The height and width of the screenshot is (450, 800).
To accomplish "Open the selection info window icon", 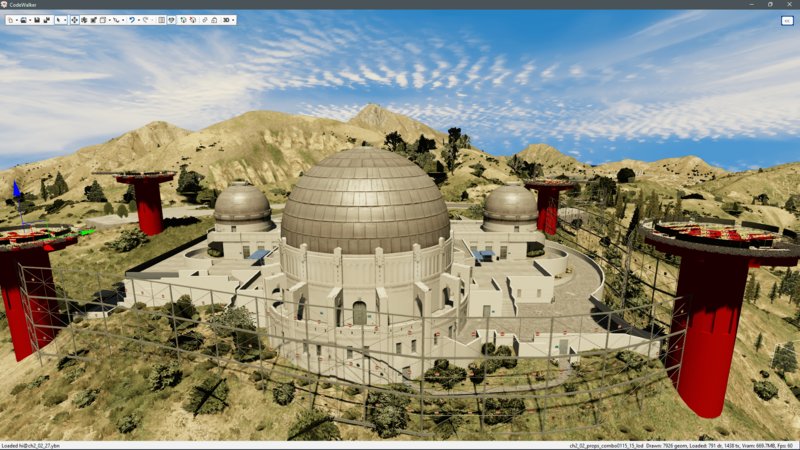I will 161,20.
